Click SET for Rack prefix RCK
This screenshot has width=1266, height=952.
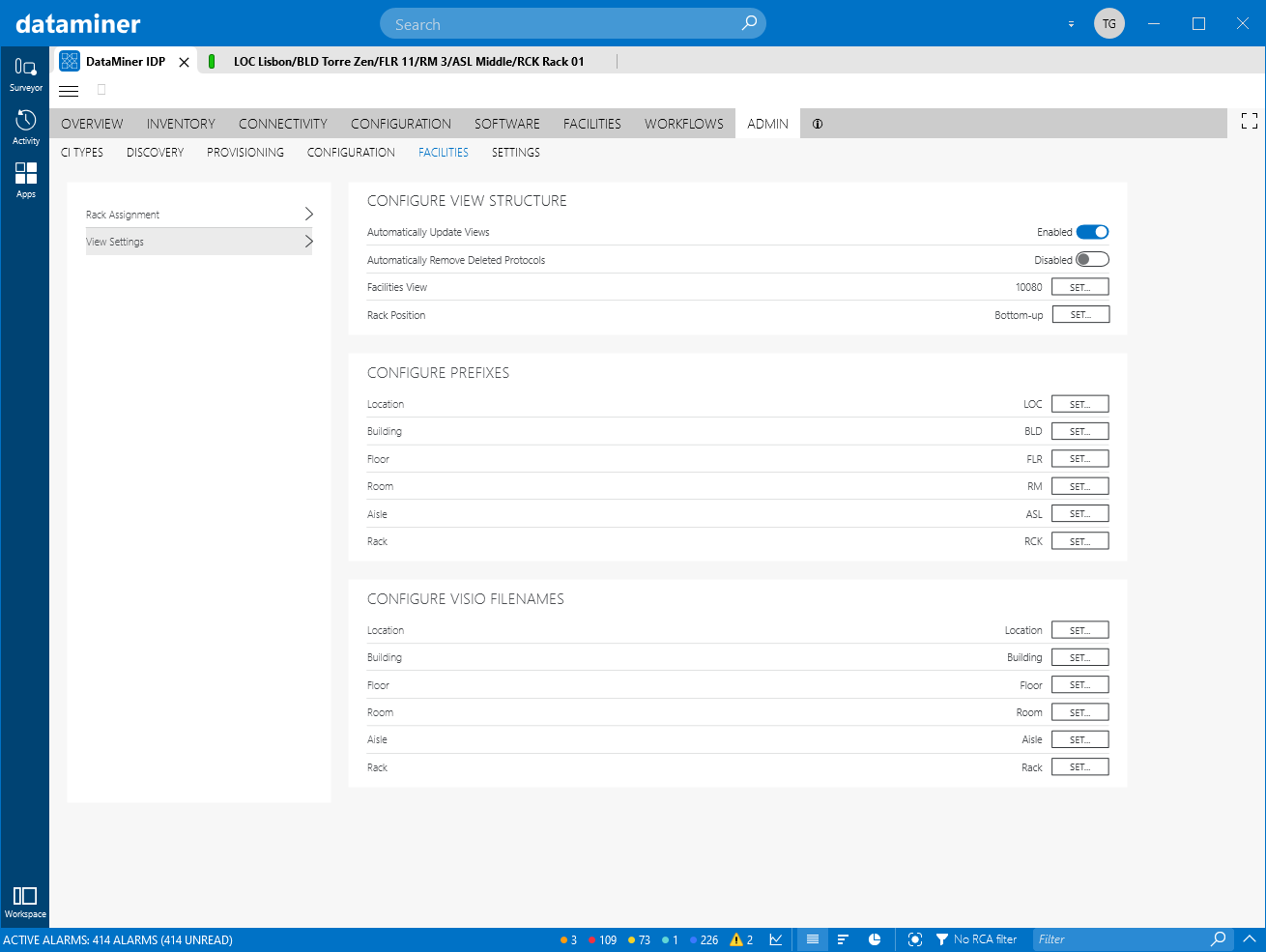pos(1080,541)
